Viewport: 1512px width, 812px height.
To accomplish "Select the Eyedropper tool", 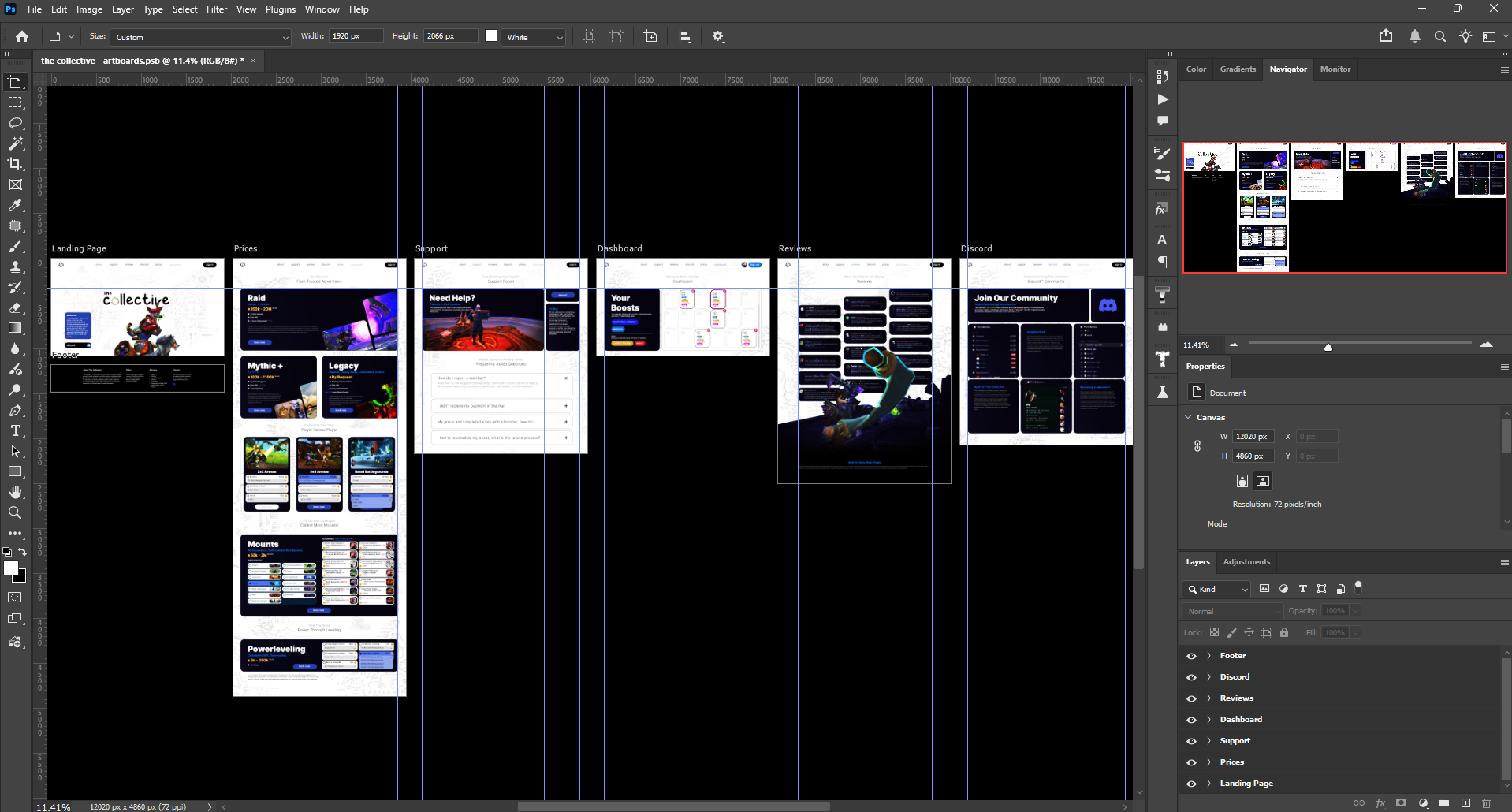I will (15, 205).
